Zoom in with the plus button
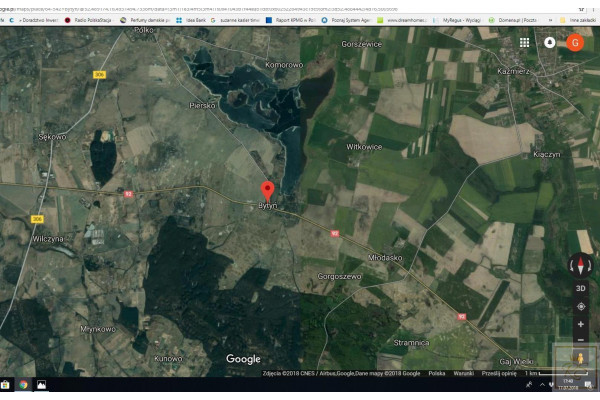600x400 pixels. point(580,324)
